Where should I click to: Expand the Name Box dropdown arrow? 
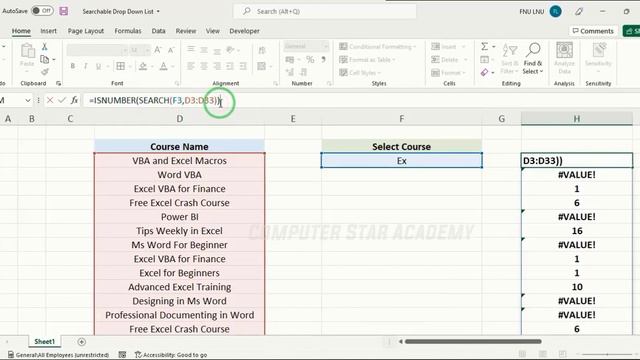(x=27, y=100)
